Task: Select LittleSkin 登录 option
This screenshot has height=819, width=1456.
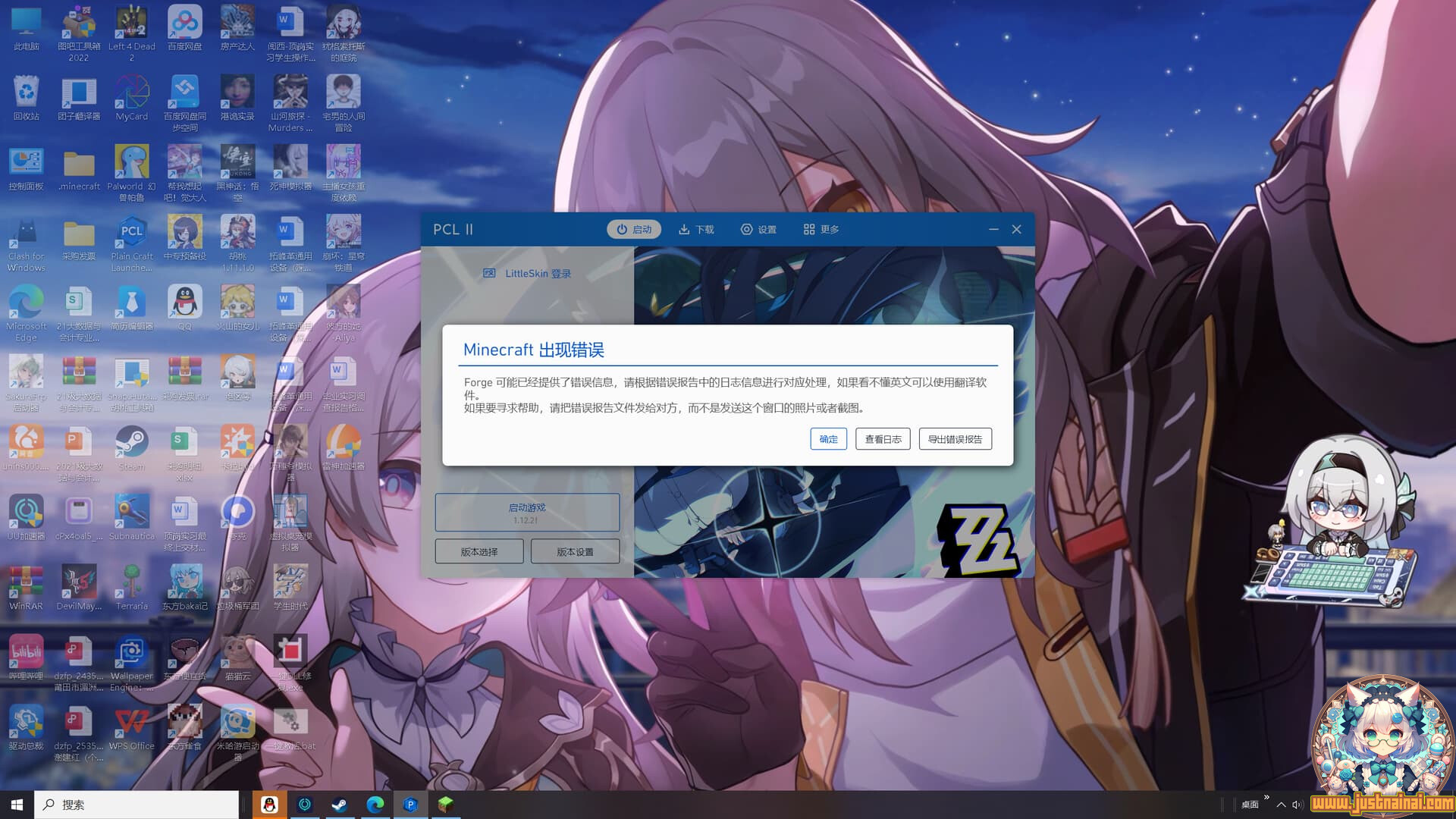Action: click(x=528, y=274)
